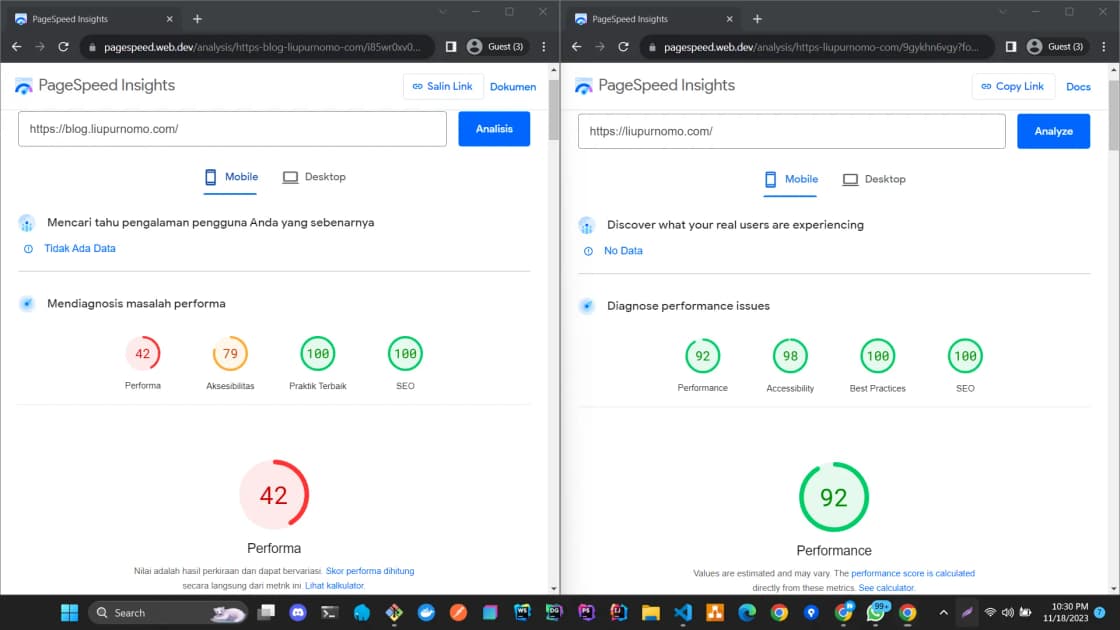Select PageSpeed Insights tab in left browser
The height and width of the screenshot is (630, 1120).
click(93, 19)
